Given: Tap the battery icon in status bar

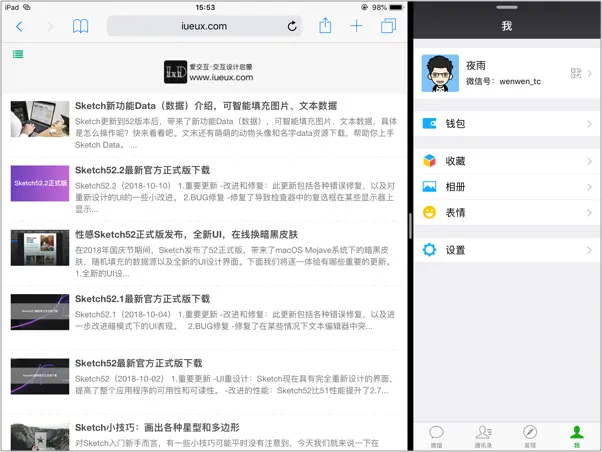Looking at the screenshot, I should [397, 7].
